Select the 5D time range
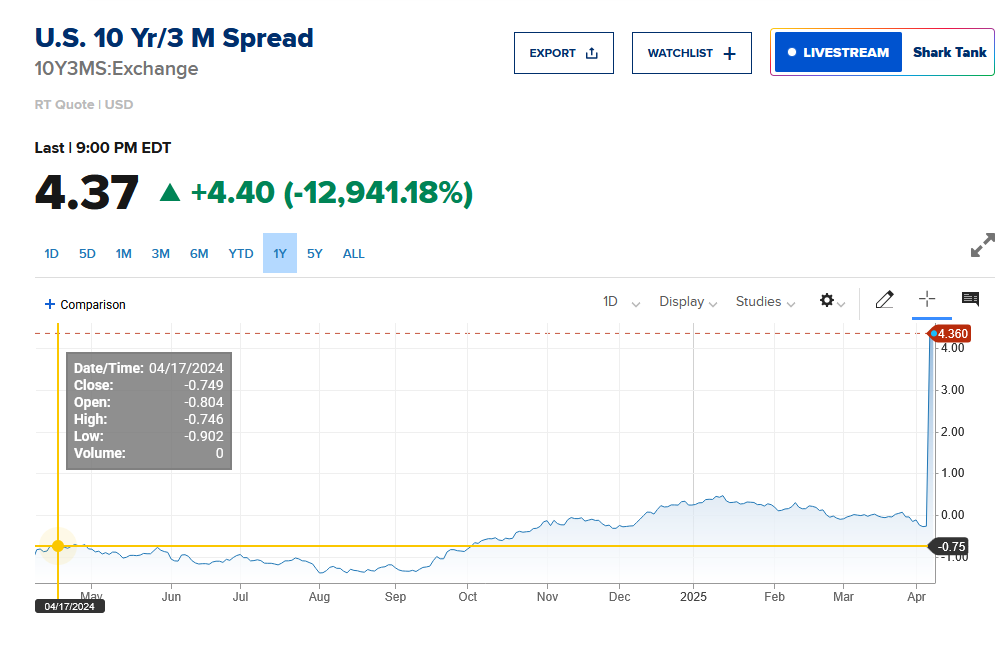Image resolution: width=1007 pixels, height=650 pixels. pyautogui.click(x=87, y=254)
